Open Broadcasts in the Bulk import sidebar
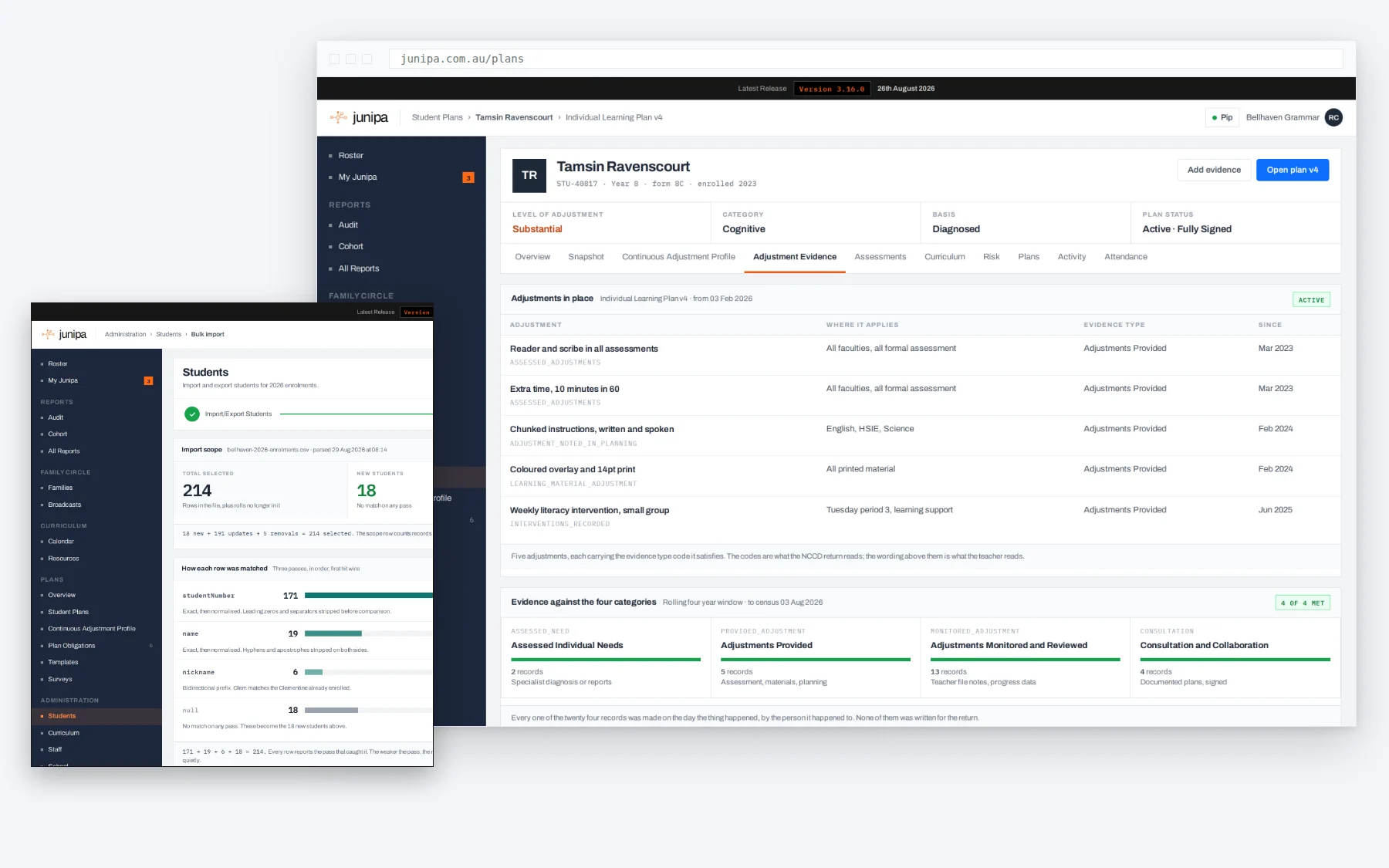This screenshot has width=1389, height=868. pos(65,505)
